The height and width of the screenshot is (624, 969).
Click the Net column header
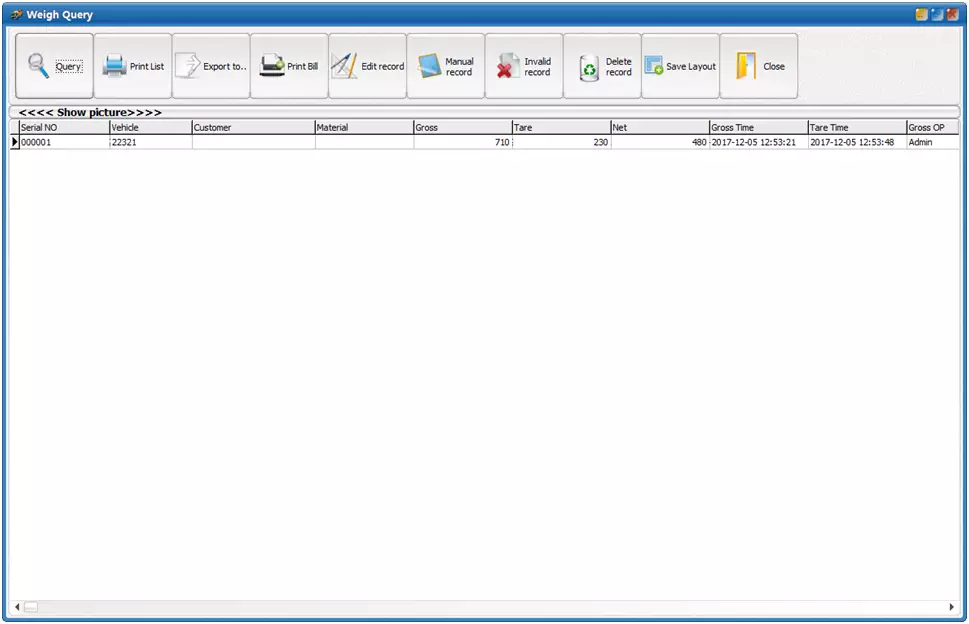coord(660,127)
